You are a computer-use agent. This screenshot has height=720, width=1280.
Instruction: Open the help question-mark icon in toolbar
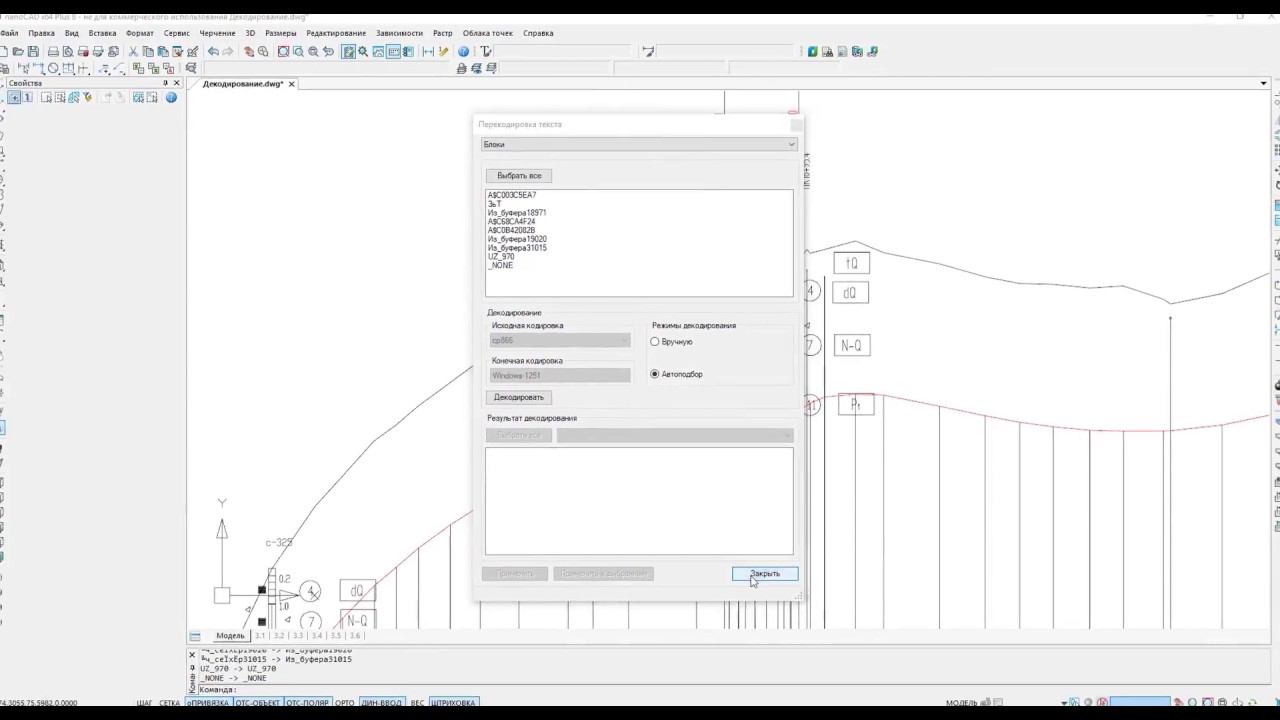click(463, 52)
